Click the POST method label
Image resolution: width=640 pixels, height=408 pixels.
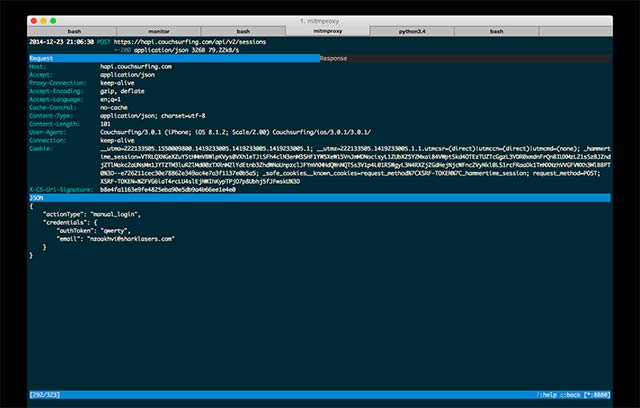(104, 42)
